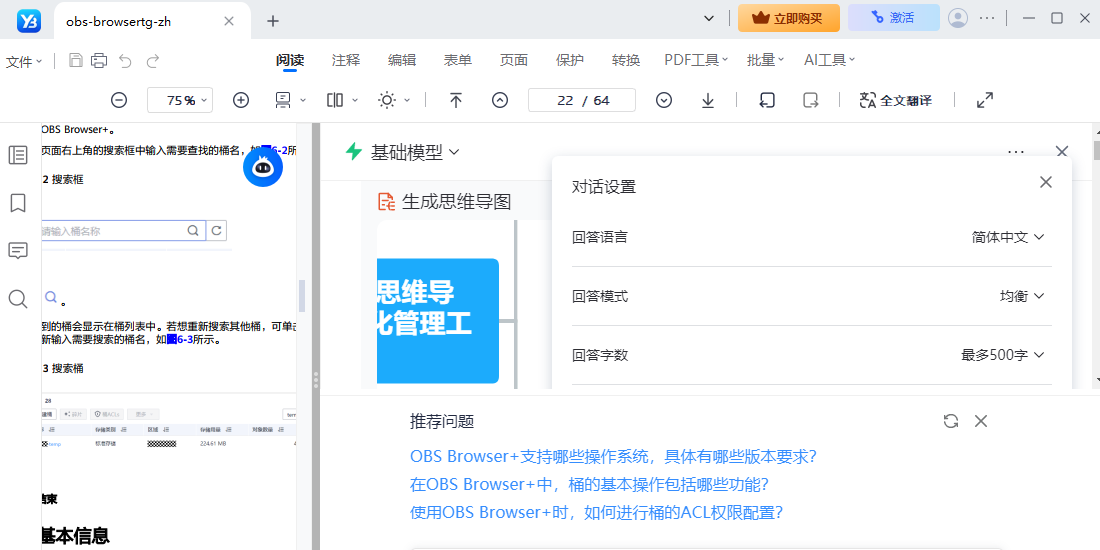This screenshot has height=550, width=1100.
Task: Close the recommended questions panel
Action: [981, 421]
